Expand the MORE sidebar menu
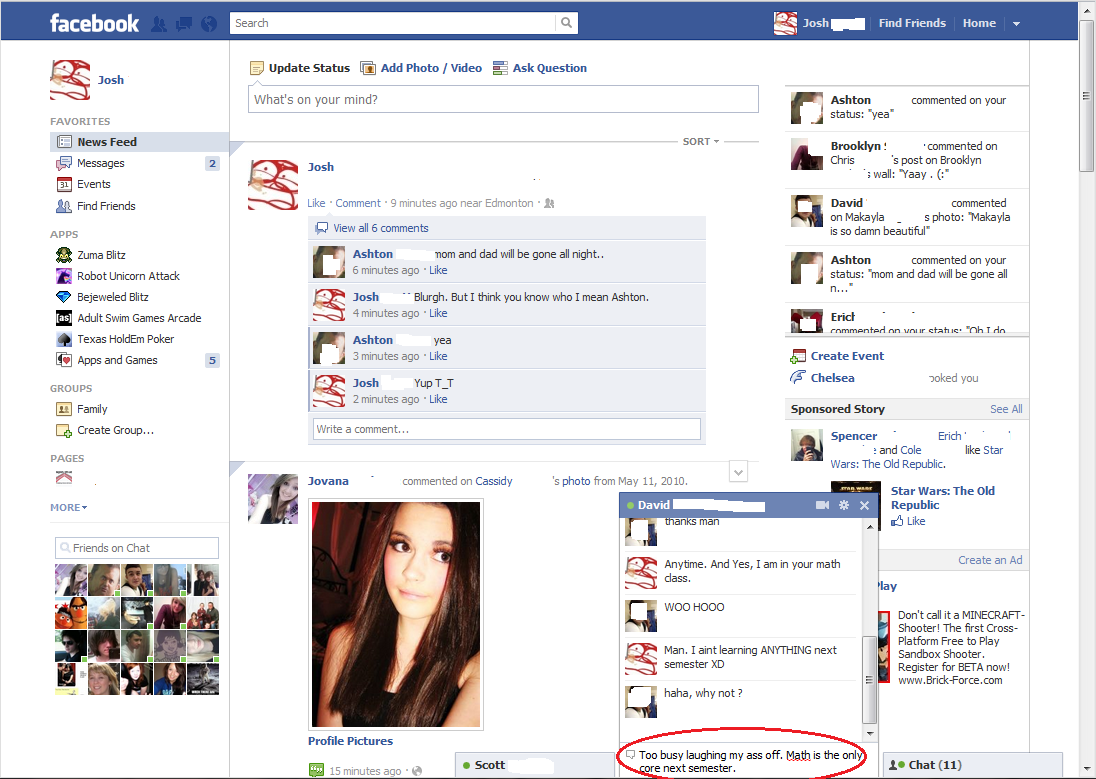The height and width of the screenshot is (779, 1096). click(x=68, y=507)
